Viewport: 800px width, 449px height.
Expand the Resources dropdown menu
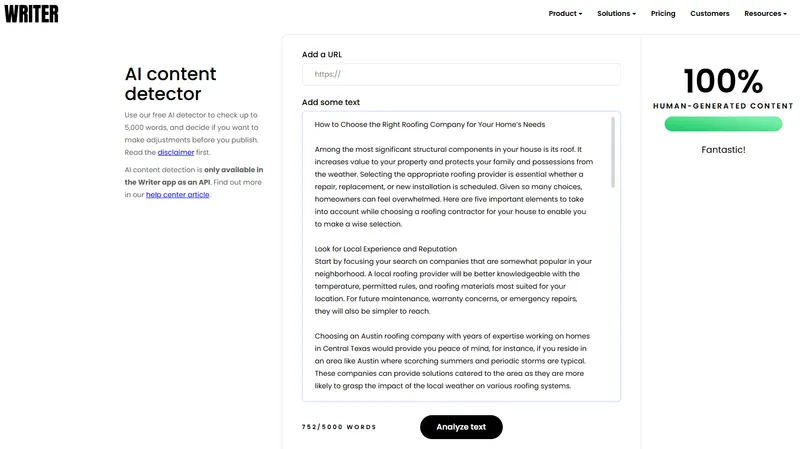point(766,14)
